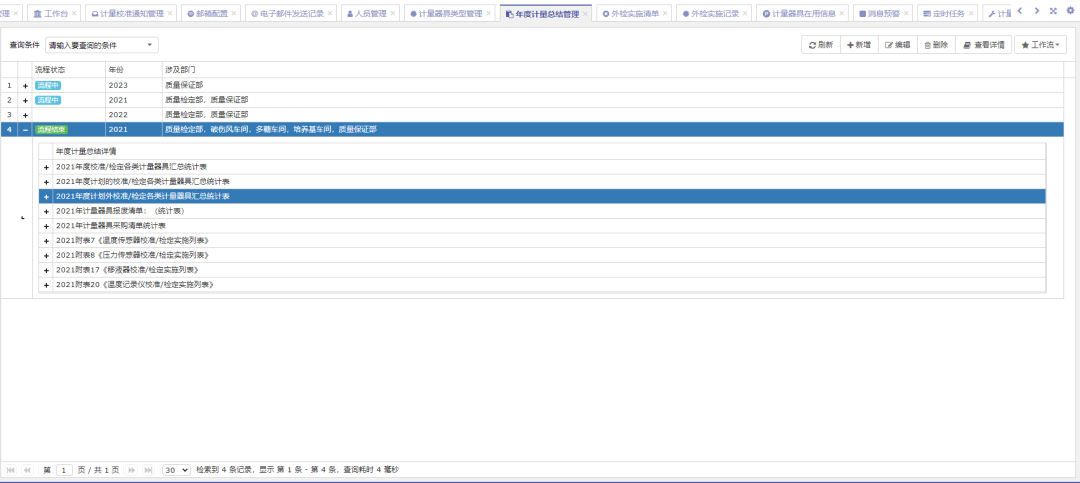
Task: Open the 查询条件 query condition combo box
Action: [x=102, y=45]
